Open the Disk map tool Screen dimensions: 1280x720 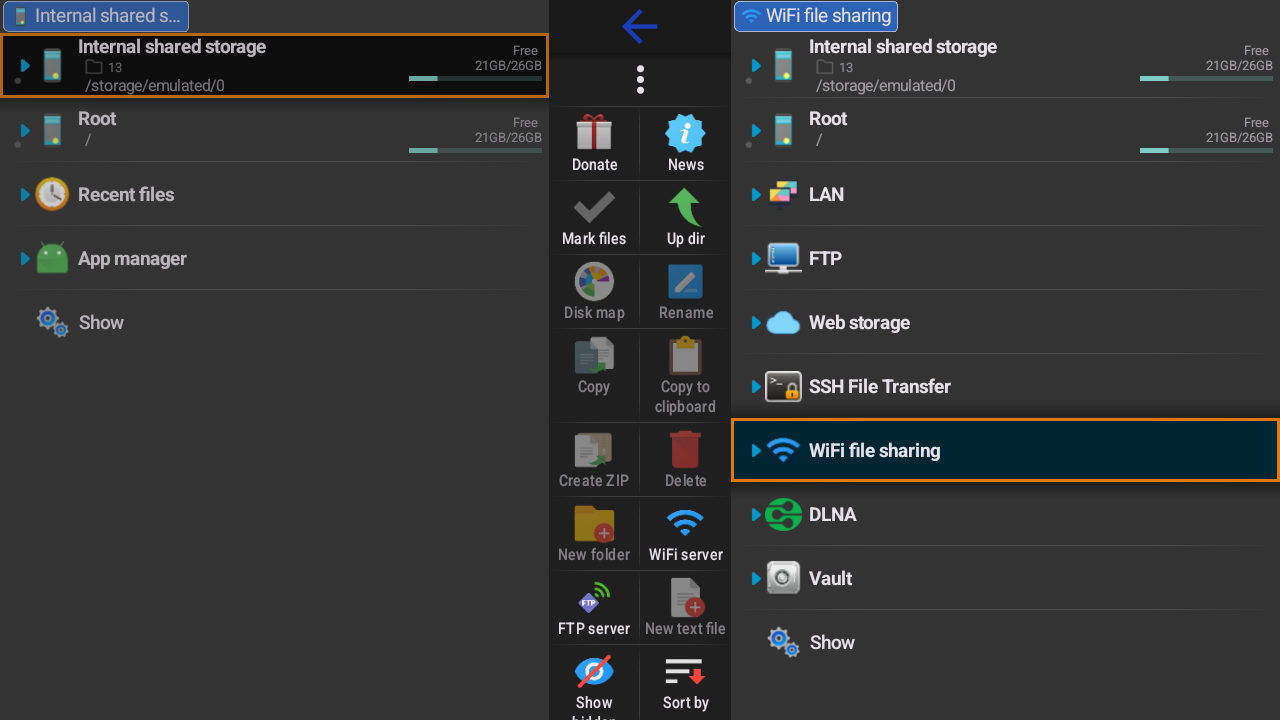tap(594, 291)
